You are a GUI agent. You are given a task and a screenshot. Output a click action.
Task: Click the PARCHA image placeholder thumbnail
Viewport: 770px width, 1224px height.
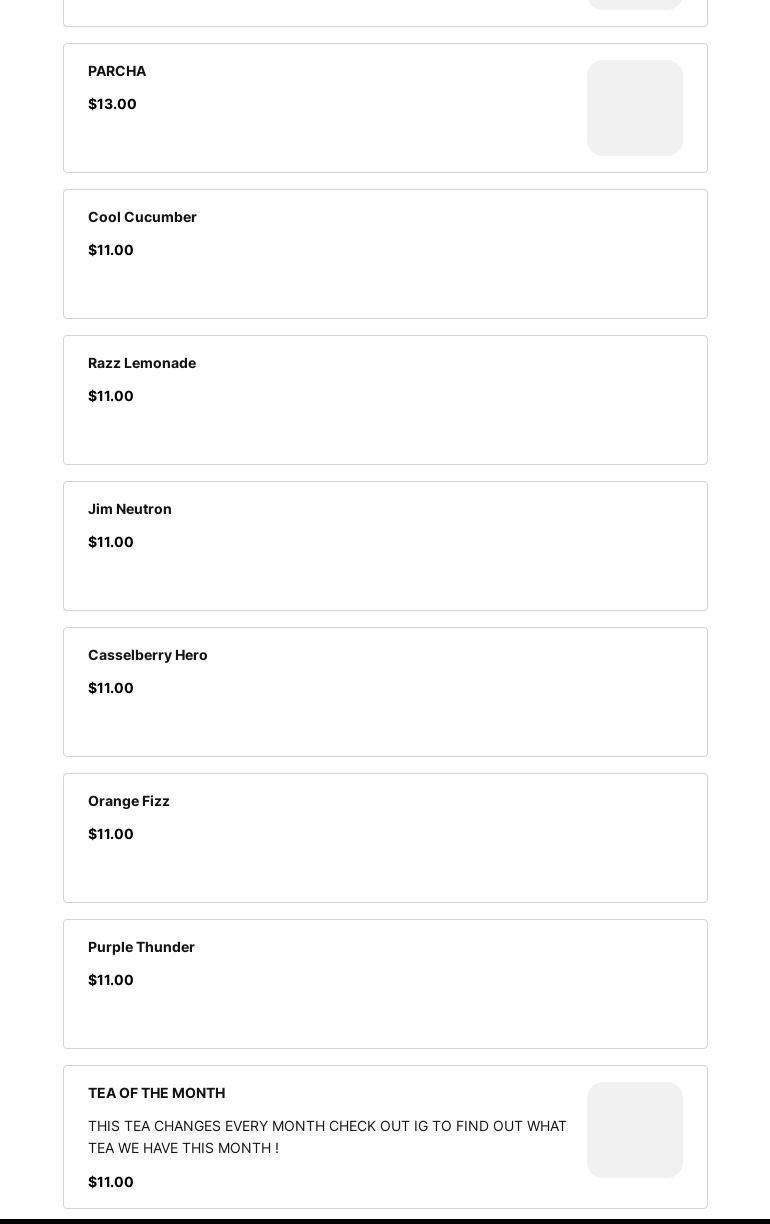(x=635, y=108)
